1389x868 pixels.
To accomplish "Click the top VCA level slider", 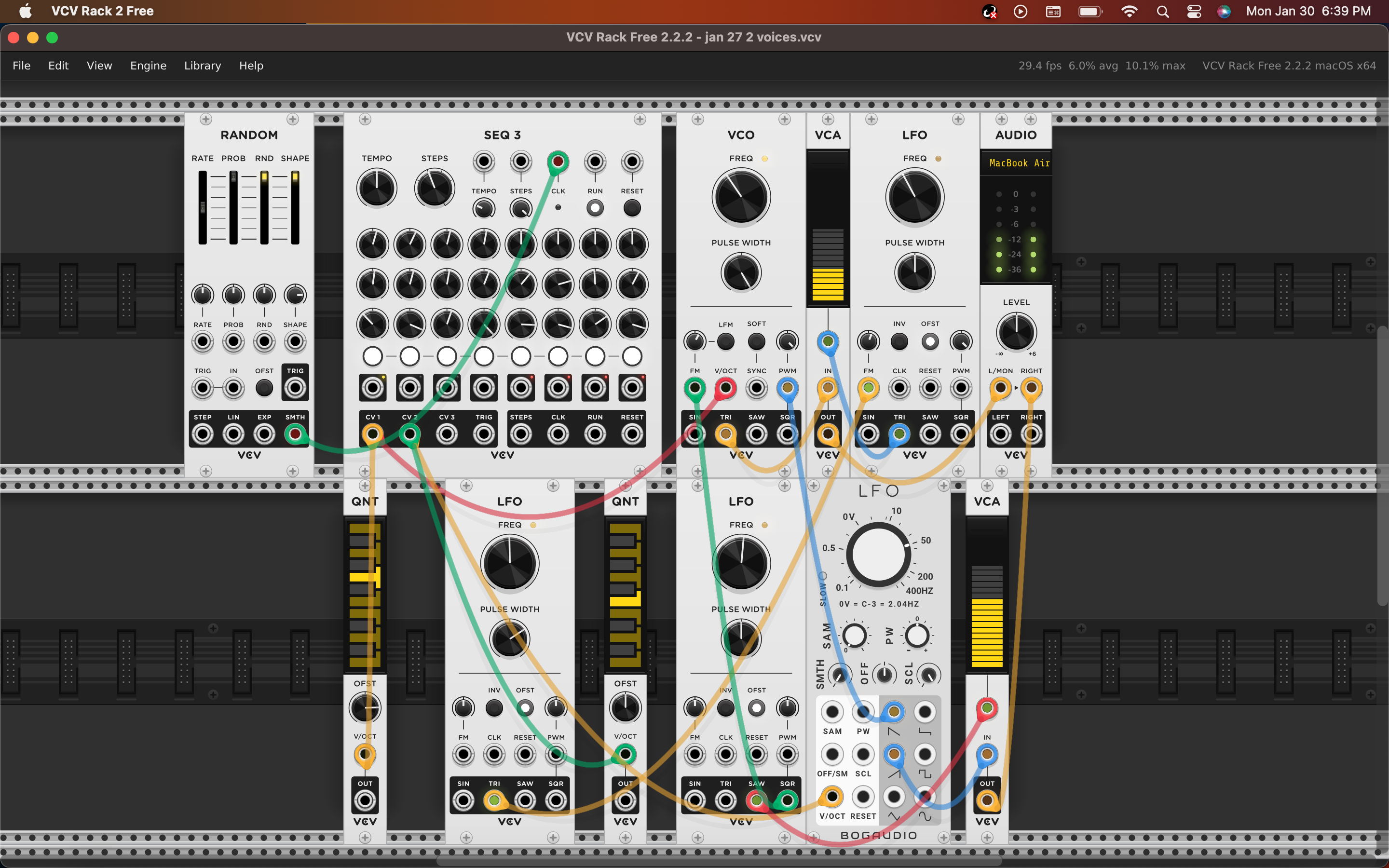I will pos(828,228).
